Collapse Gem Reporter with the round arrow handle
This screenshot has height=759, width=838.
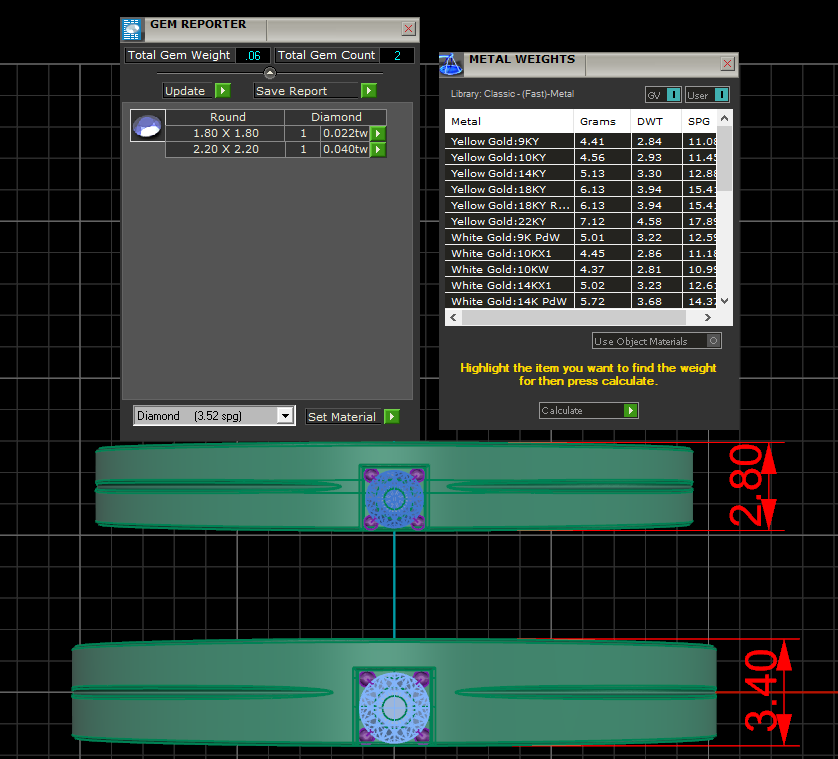269,73
